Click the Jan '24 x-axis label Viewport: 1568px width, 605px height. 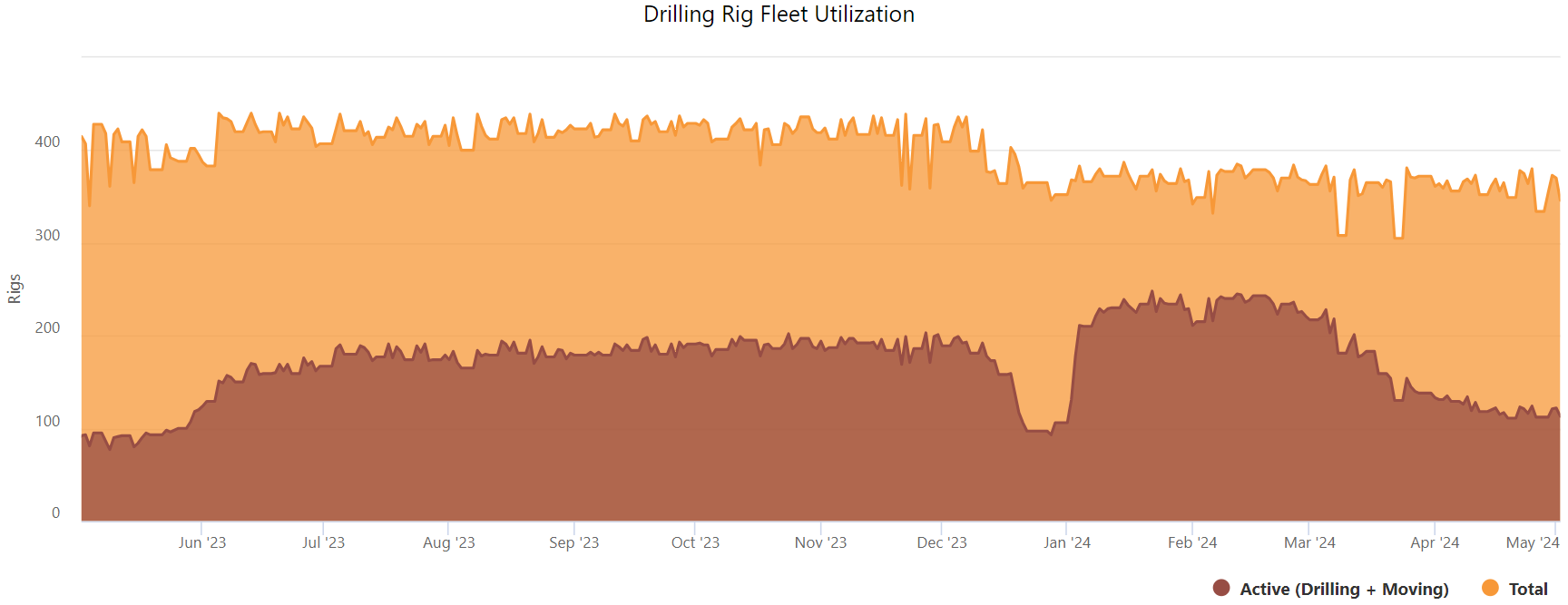click(1067, 542)
